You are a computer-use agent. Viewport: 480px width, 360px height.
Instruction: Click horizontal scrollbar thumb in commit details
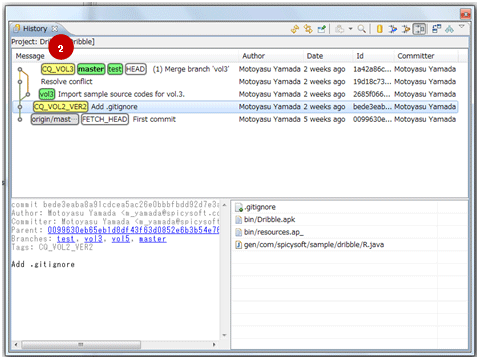(x=81, y=344)
